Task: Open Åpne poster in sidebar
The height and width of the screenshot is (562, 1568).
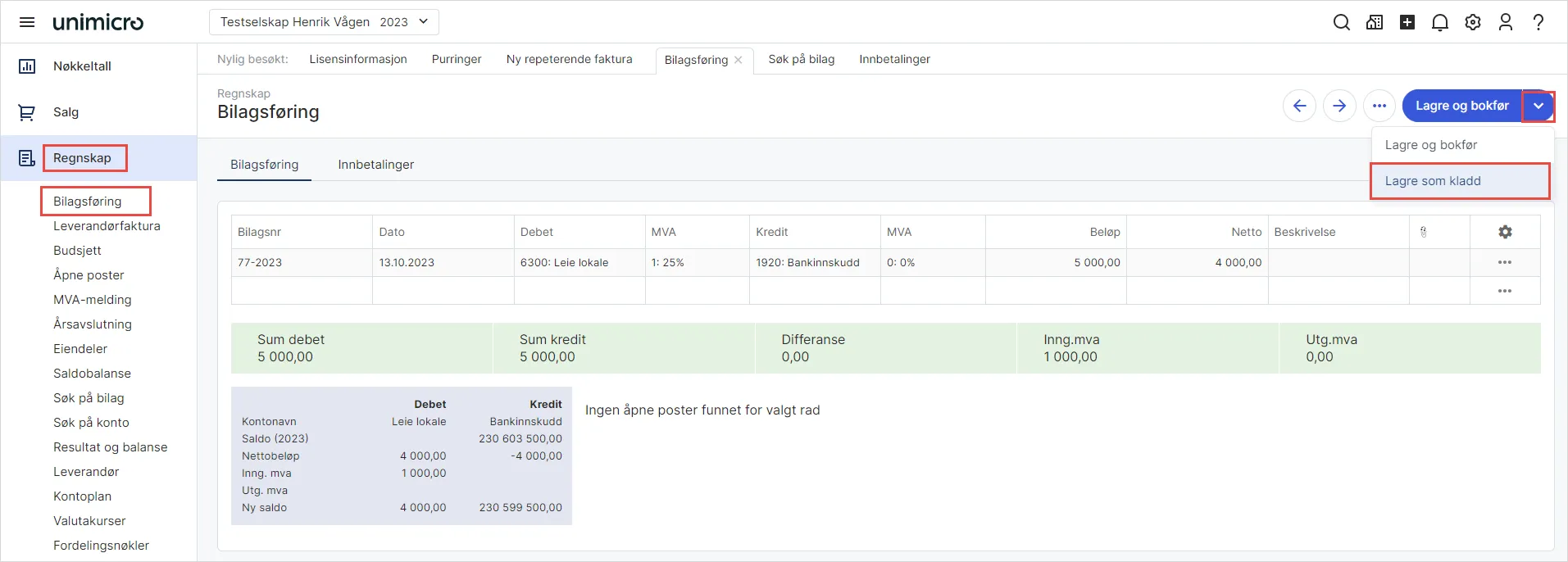Action: tap(89, 275)
